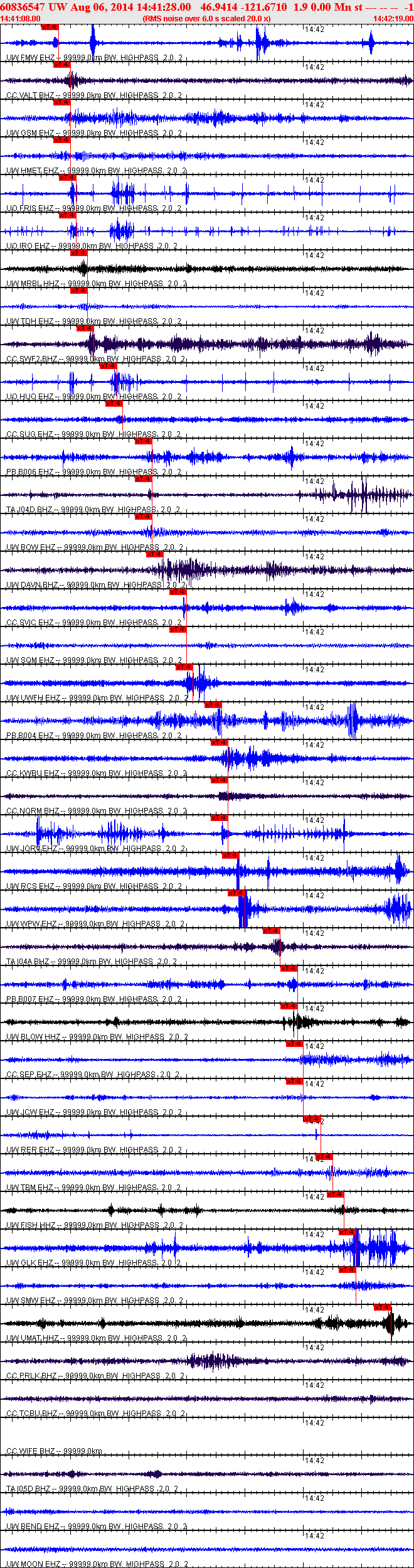Select the red pick marker on UWFH trace

pyautogui.click(x=184, y=667)
